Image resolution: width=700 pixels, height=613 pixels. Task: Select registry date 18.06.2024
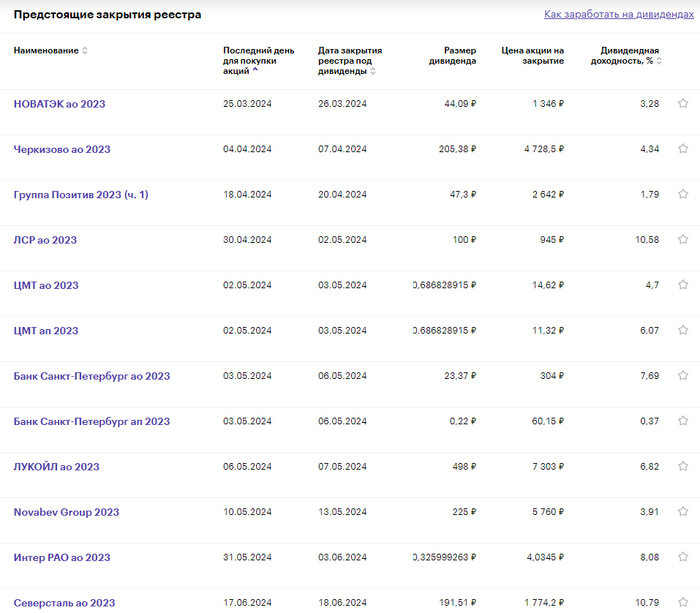tap(342, 603)
